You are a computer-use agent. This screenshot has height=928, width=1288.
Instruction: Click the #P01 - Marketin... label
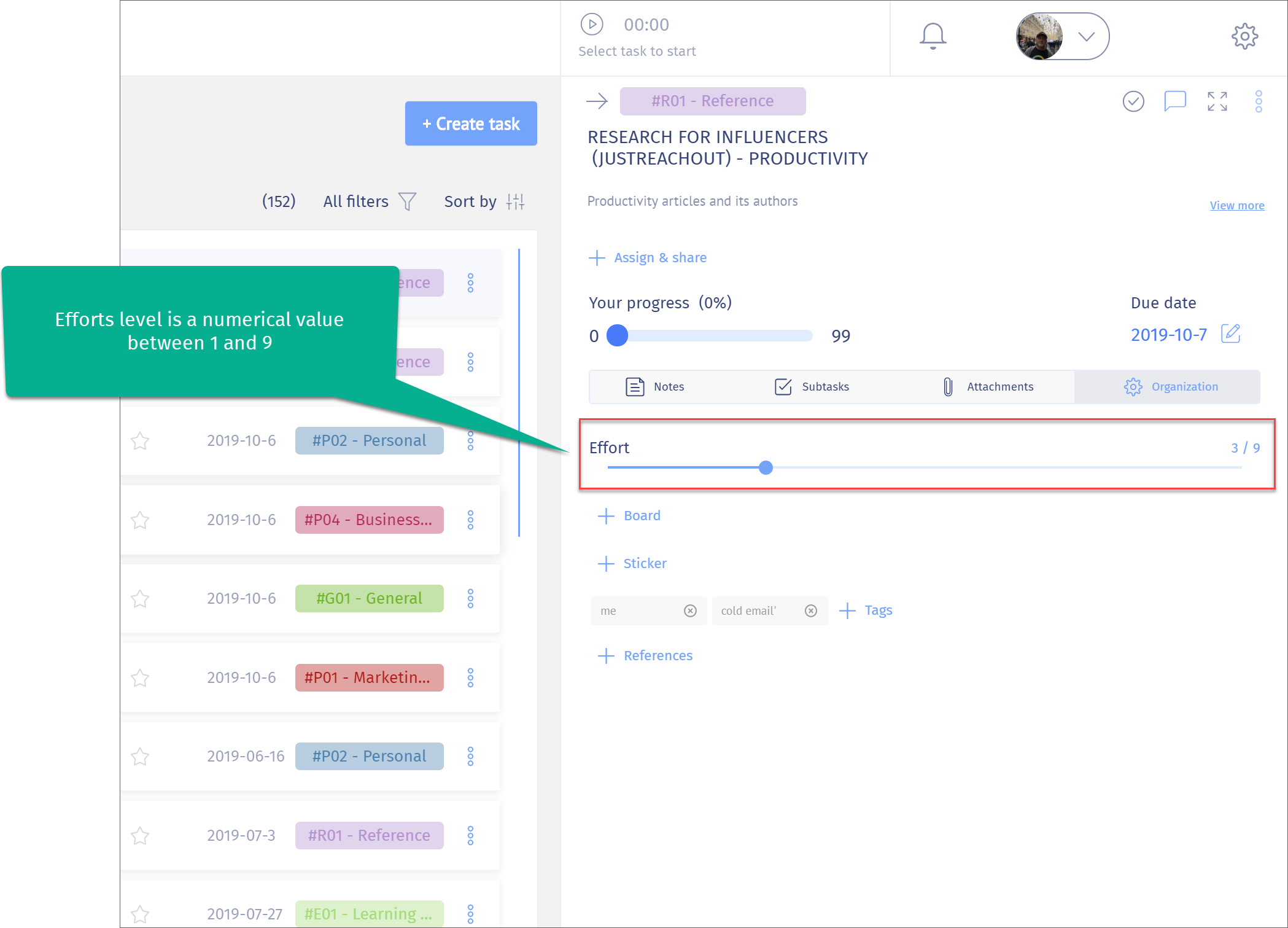pyautogui.click(x=369, y=677)
